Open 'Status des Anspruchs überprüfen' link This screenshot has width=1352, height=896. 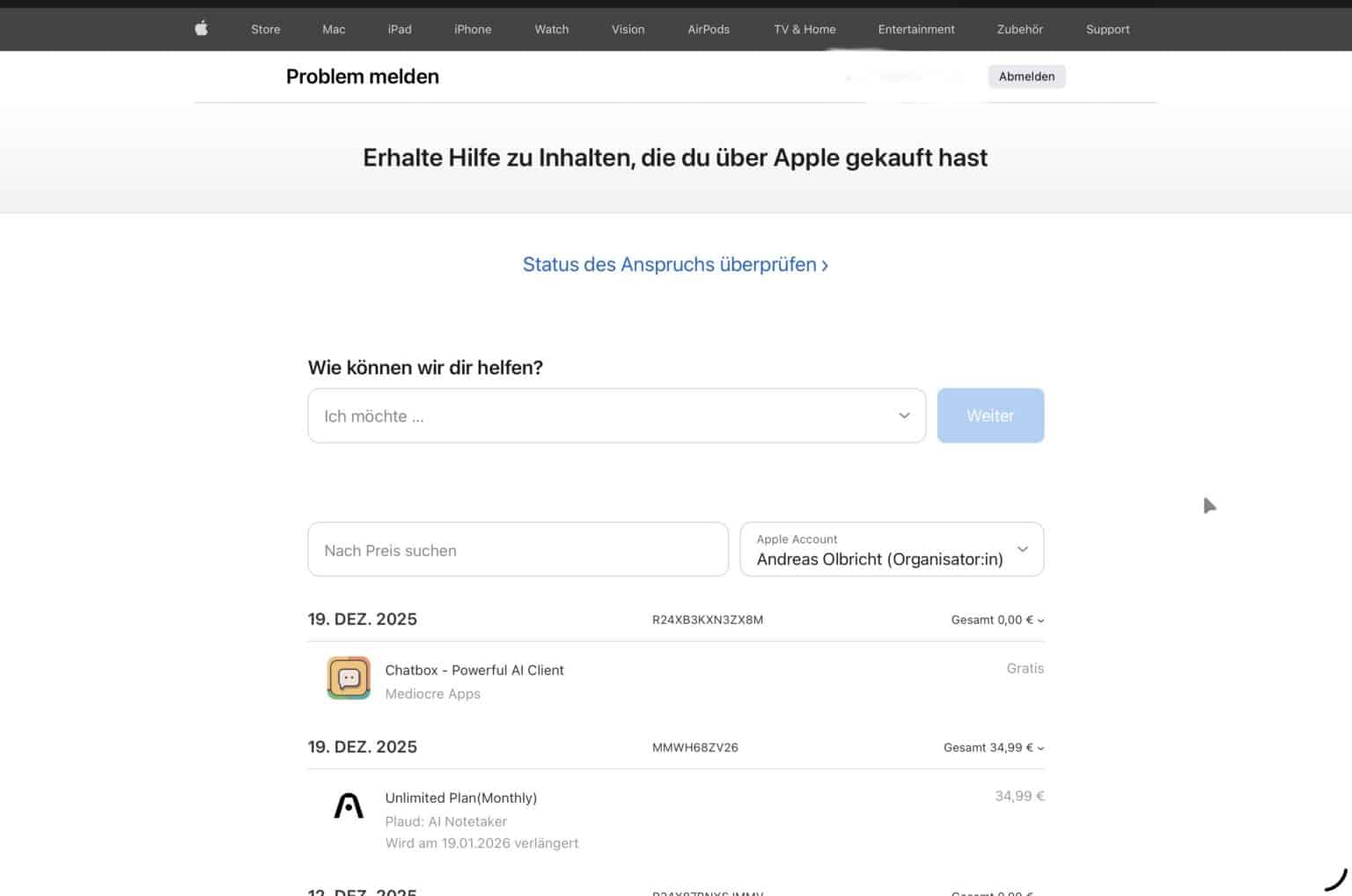[675, 264]
